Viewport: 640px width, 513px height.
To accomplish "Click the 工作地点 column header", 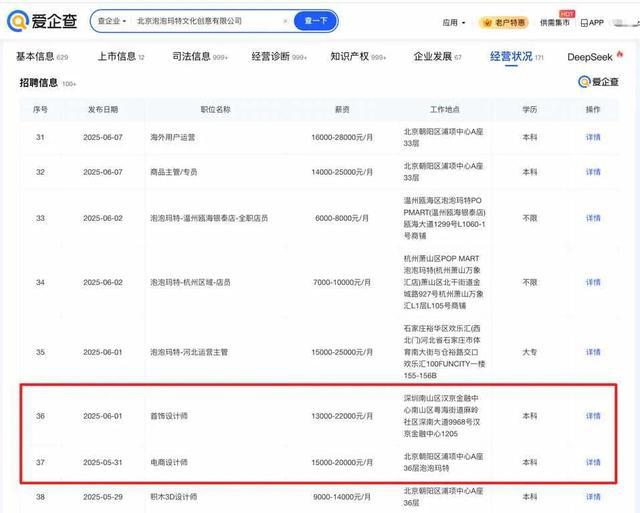I will [x=444, y=109].
